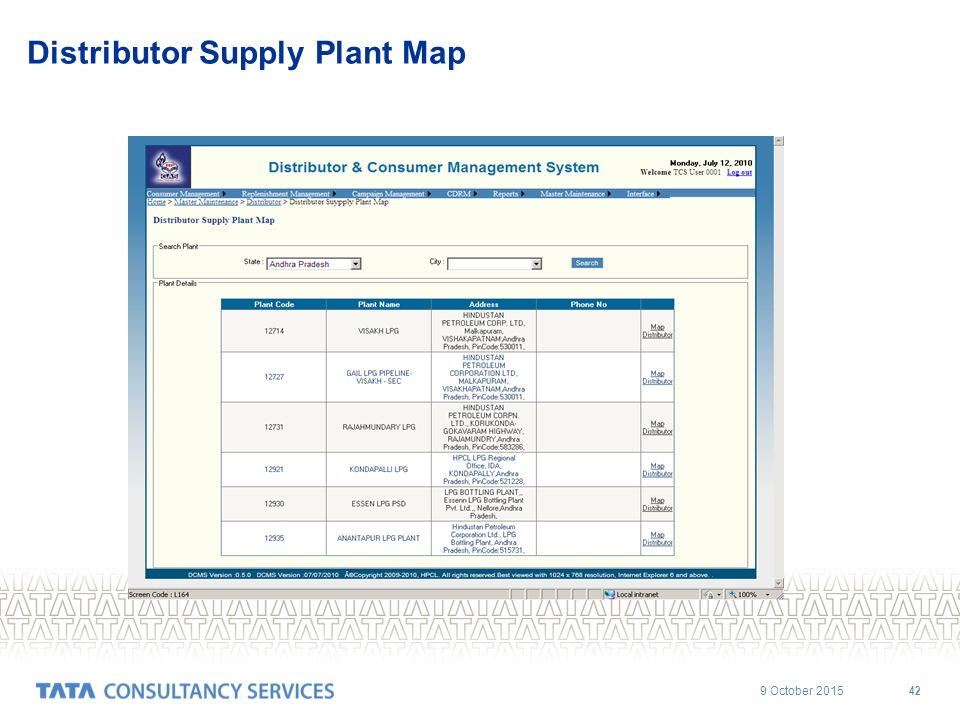The image size is (960, 720).
Task: Click the HPCL logo icon
Action: pyautogui.click(x=168, y=167)
